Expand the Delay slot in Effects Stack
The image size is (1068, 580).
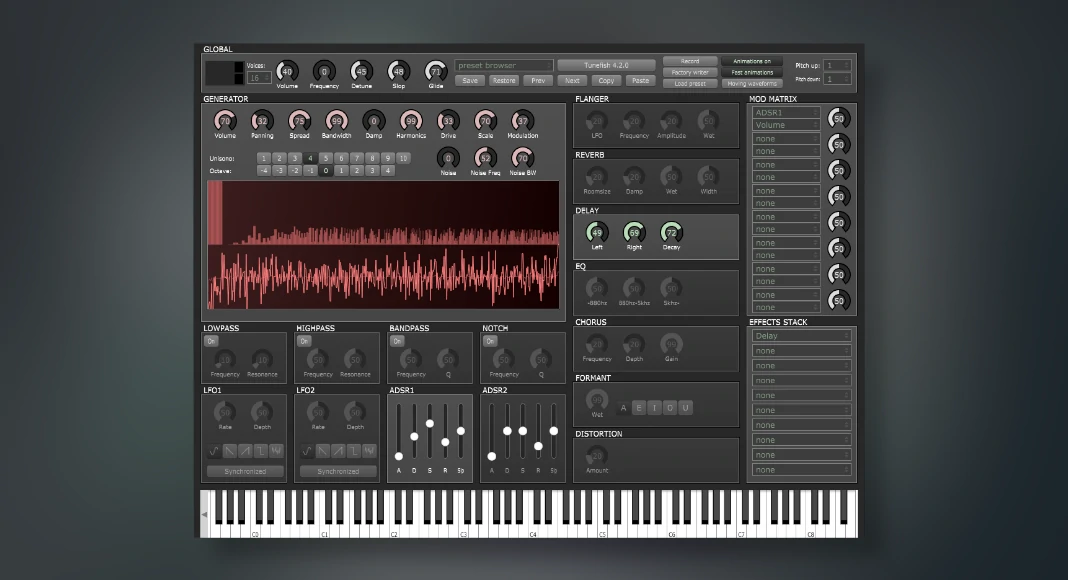point(802,336)
